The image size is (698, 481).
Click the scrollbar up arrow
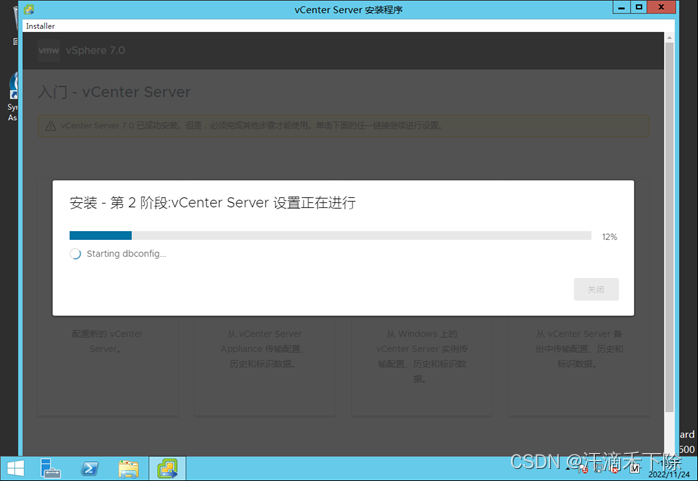pos(669,38)
